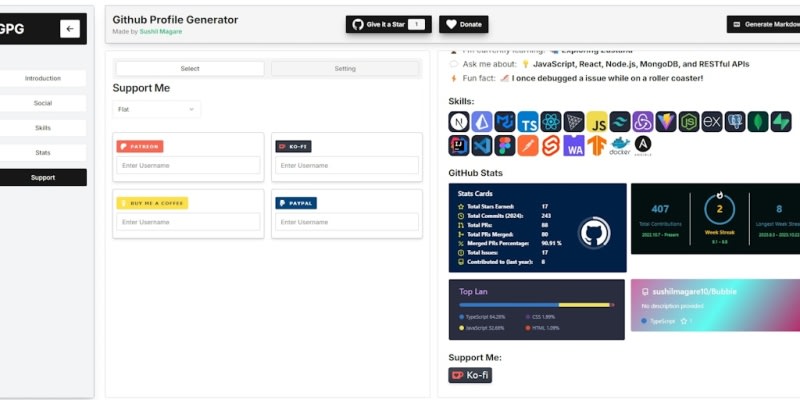Click the React skill icon
This screenshot has width=800, height=400.
point(551,122)
